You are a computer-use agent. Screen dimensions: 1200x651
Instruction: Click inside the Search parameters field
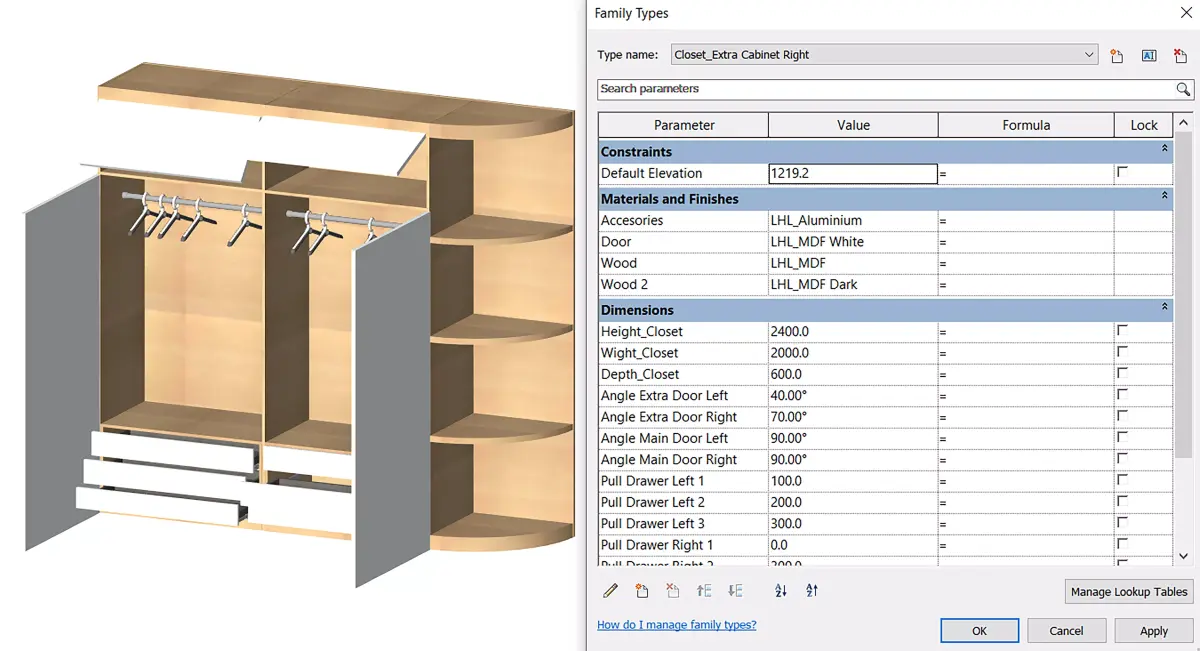click(x=880, y=89)
